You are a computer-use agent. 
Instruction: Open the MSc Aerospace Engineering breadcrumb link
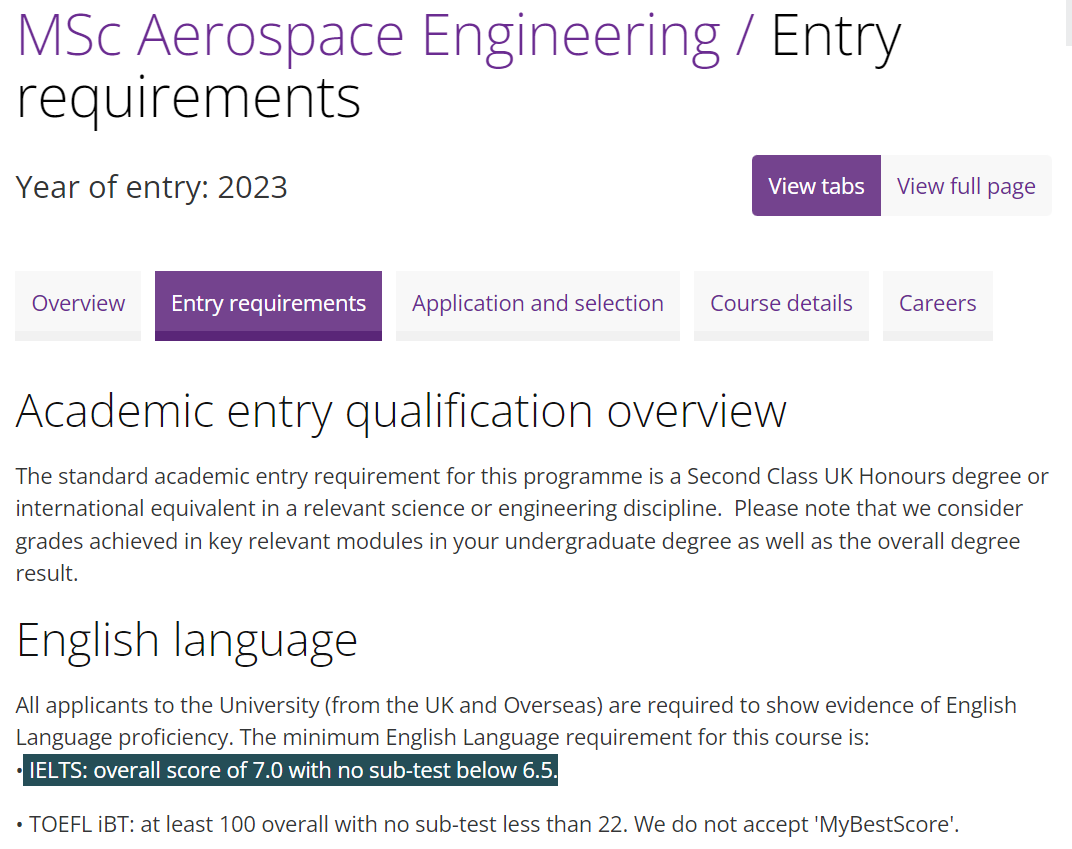[x=368, y=36]
